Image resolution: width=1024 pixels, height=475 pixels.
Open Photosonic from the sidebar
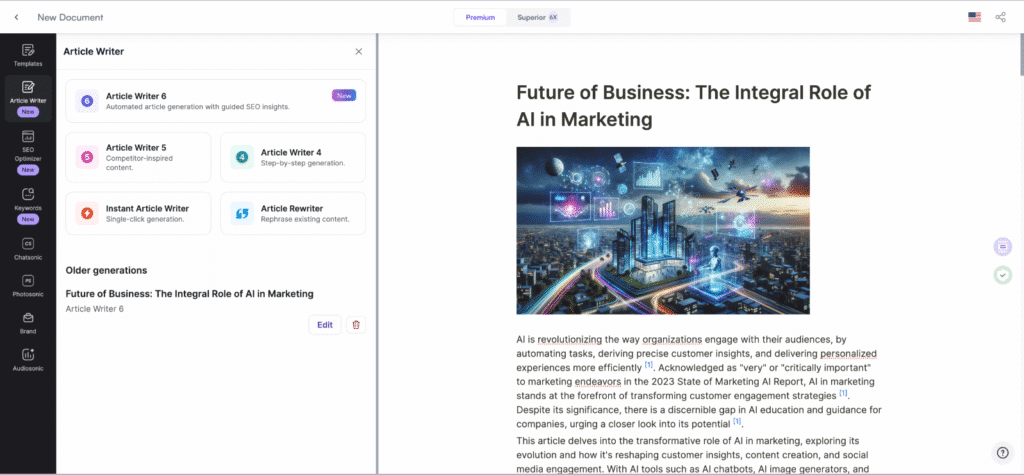(x=28, y=286)
